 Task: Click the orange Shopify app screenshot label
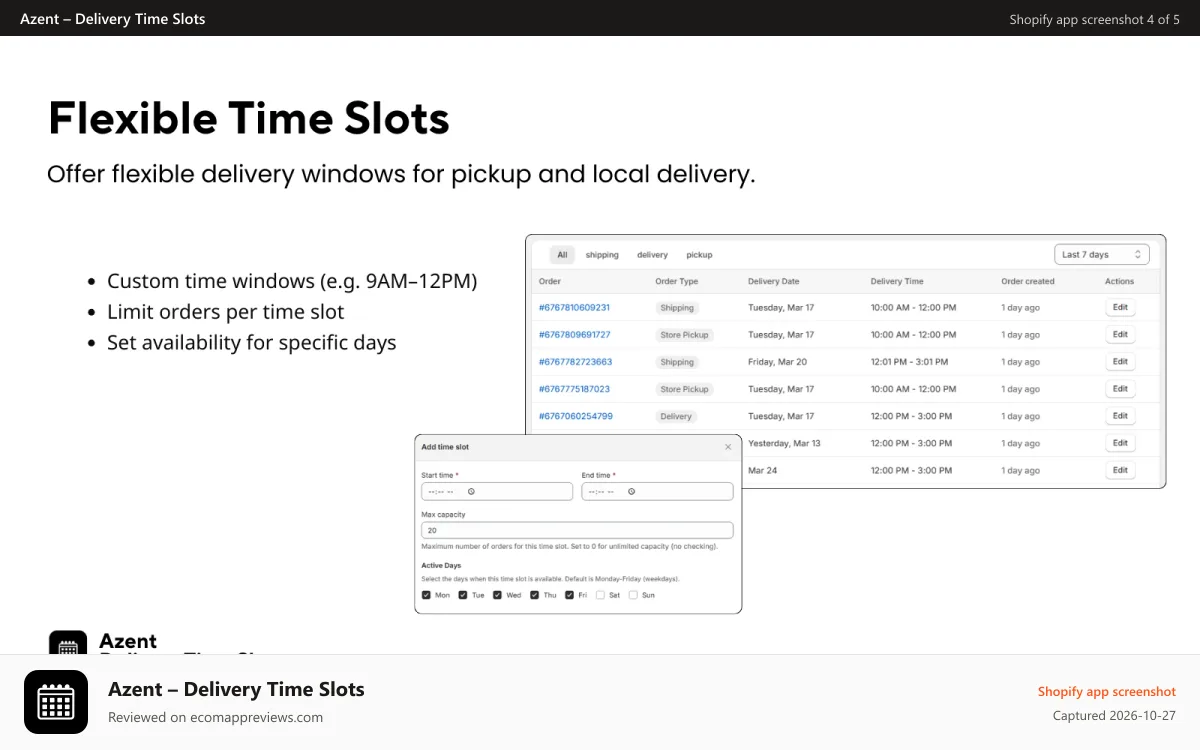[1107, 692]
